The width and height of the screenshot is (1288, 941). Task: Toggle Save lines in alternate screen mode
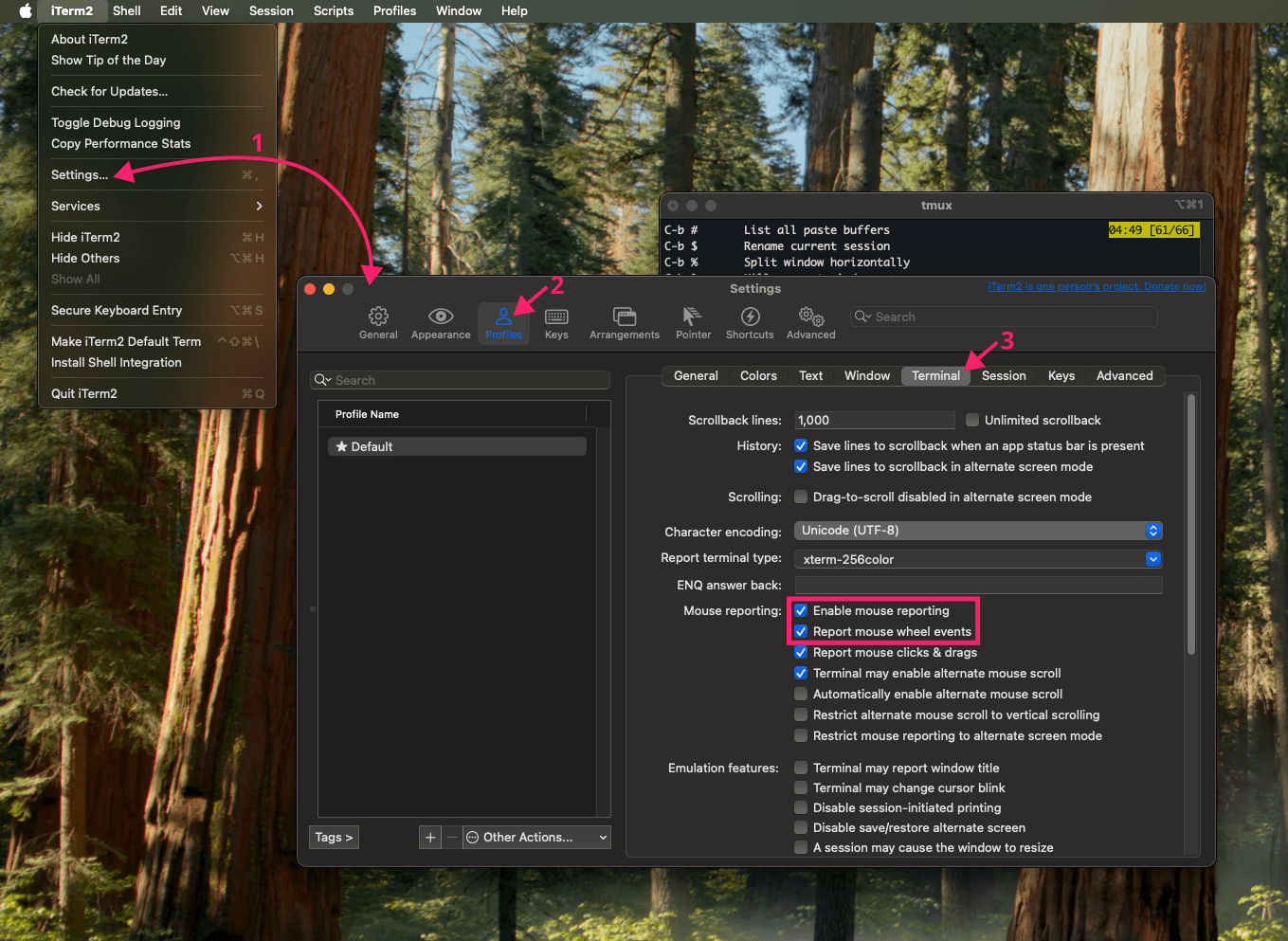tap(801, 466)
